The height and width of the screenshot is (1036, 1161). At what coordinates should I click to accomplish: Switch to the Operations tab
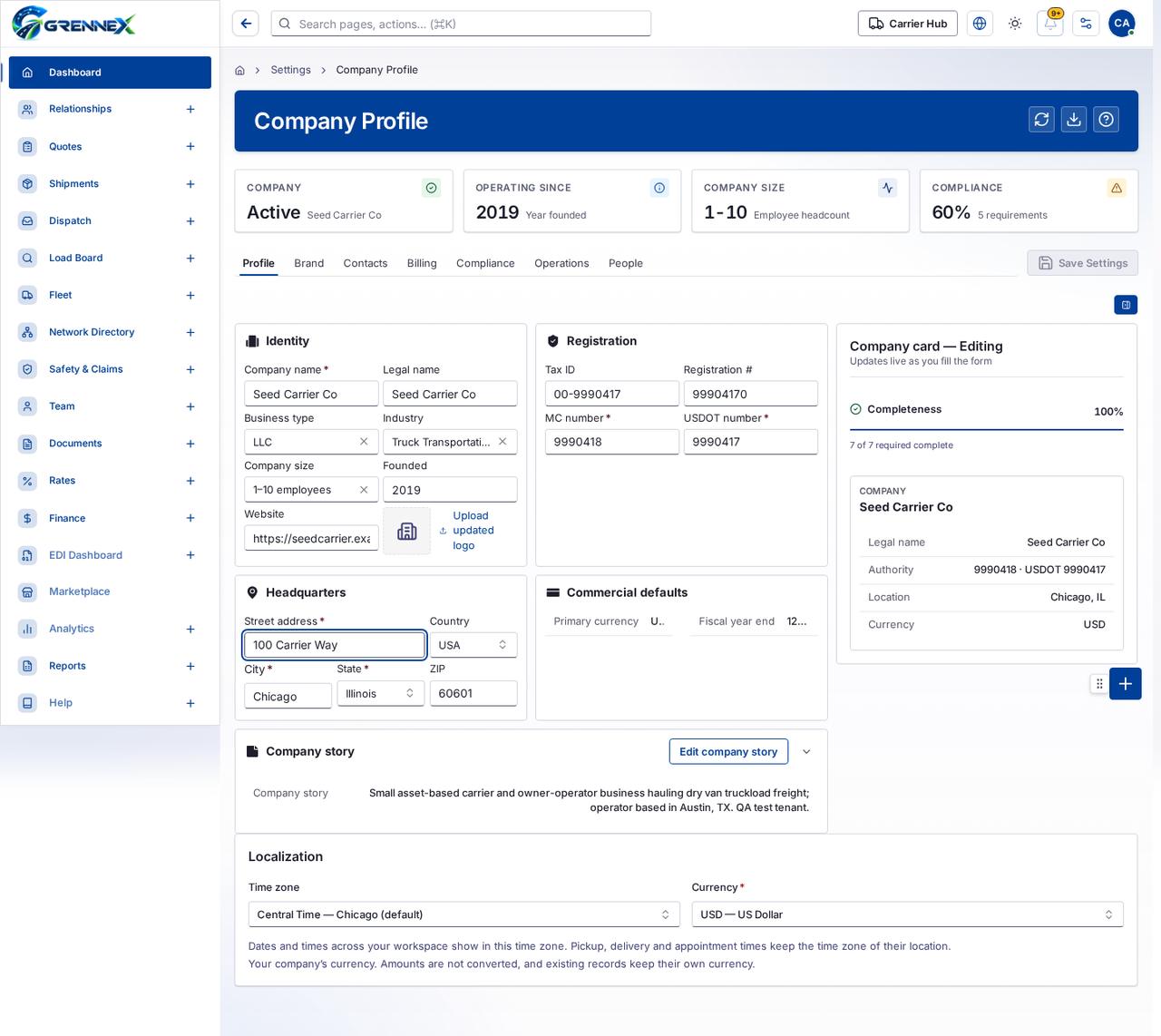point(561,263)
